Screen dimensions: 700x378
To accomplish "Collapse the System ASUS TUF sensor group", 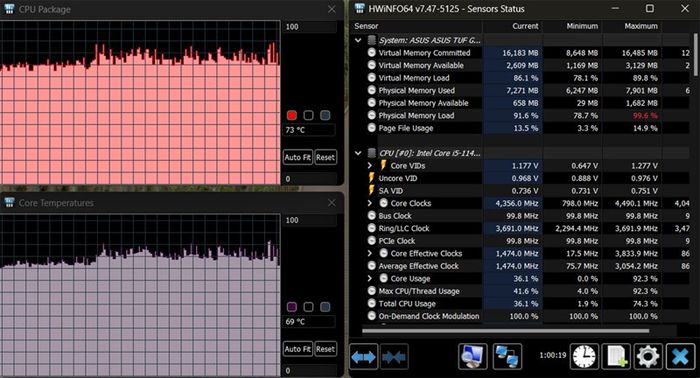I will coord(358,40).
